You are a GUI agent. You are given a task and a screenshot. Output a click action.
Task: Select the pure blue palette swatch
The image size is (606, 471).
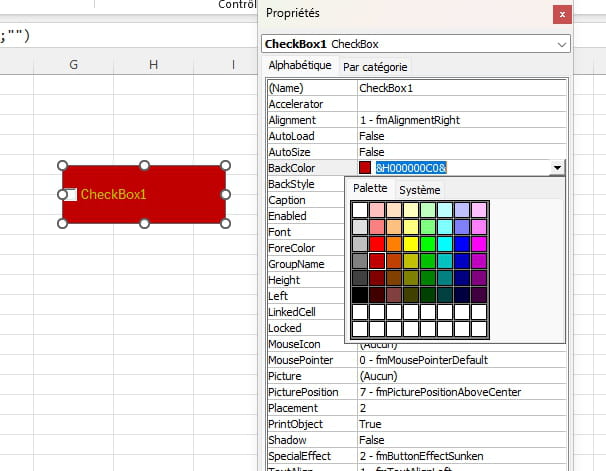462,244
